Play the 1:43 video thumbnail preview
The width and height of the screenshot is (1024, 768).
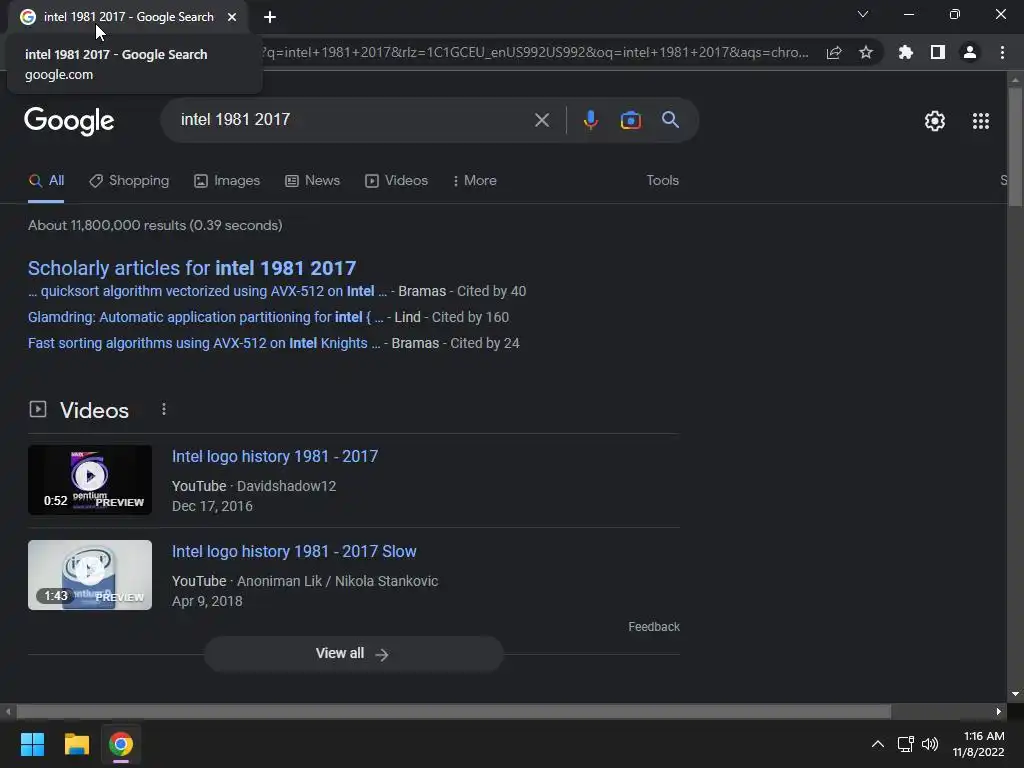[x=90, y=575]
